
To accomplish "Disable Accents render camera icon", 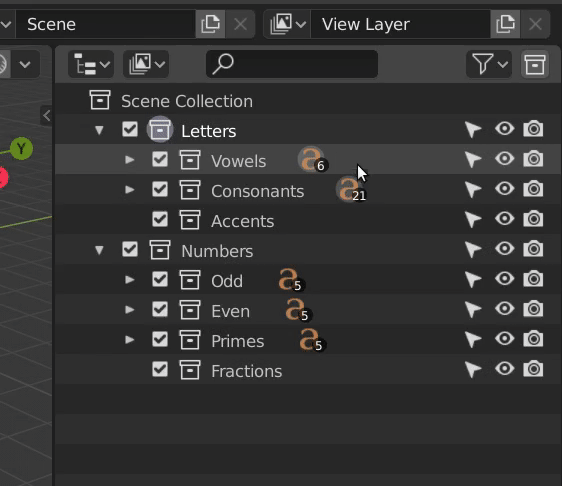I will [533, 219].
